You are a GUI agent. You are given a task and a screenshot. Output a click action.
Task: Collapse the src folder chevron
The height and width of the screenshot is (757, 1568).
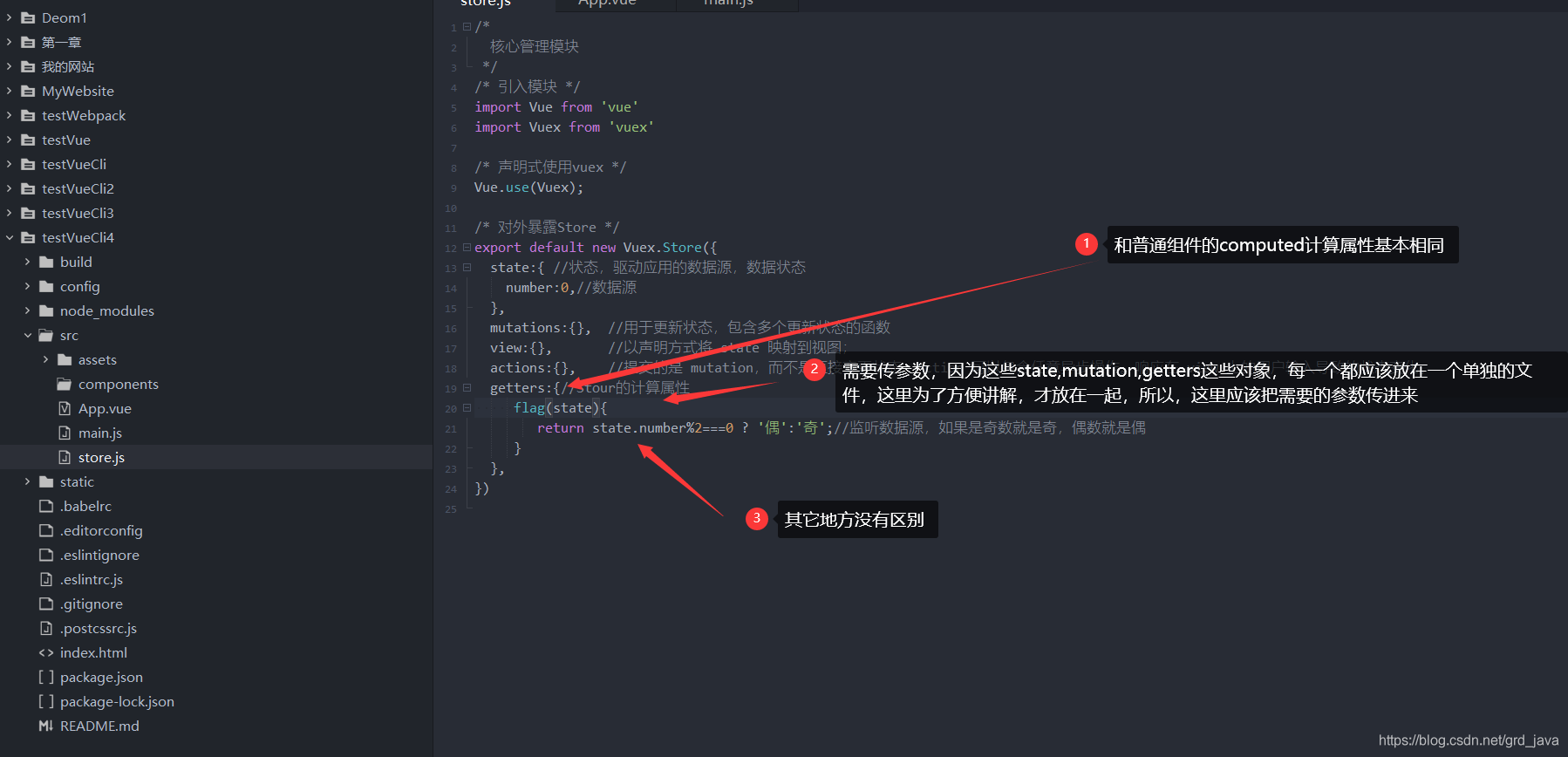tap(28, 335)
